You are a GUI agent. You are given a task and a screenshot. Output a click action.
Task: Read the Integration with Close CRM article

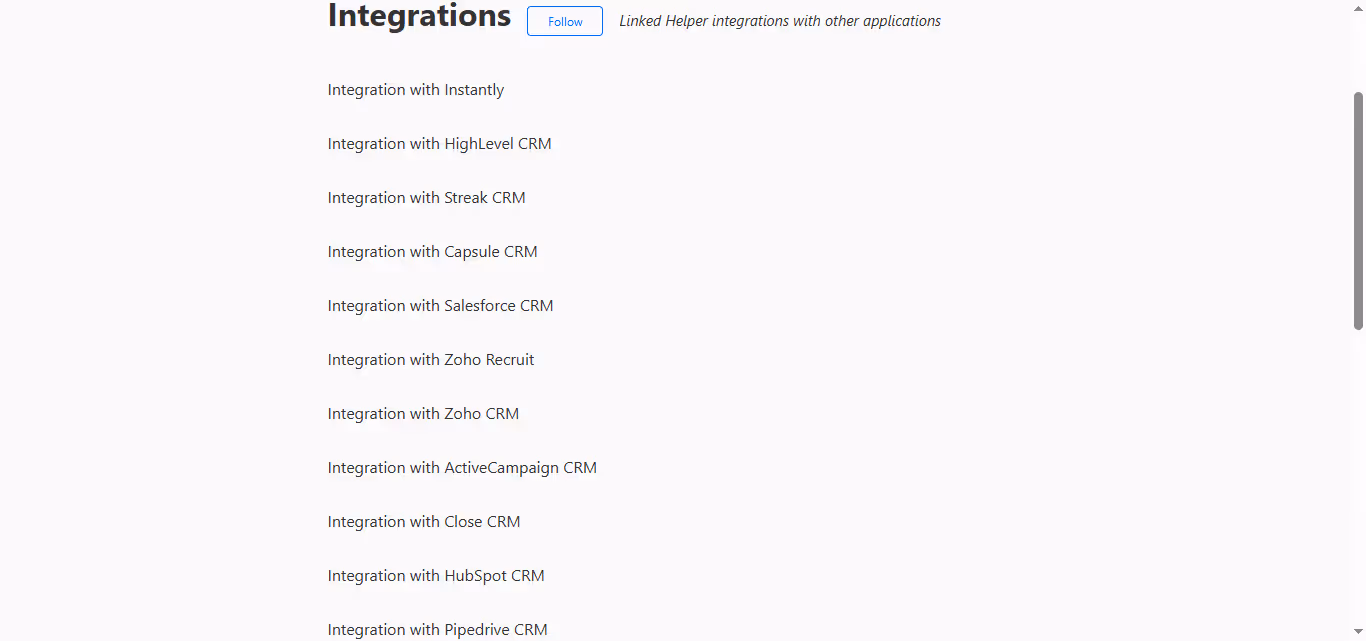[424, 521]
